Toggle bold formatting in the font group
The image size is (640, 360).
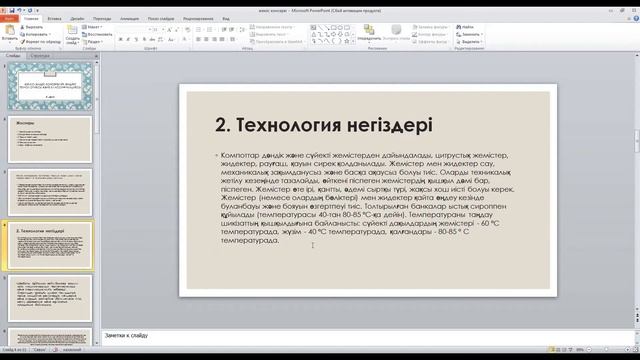[x=120, y=40]
